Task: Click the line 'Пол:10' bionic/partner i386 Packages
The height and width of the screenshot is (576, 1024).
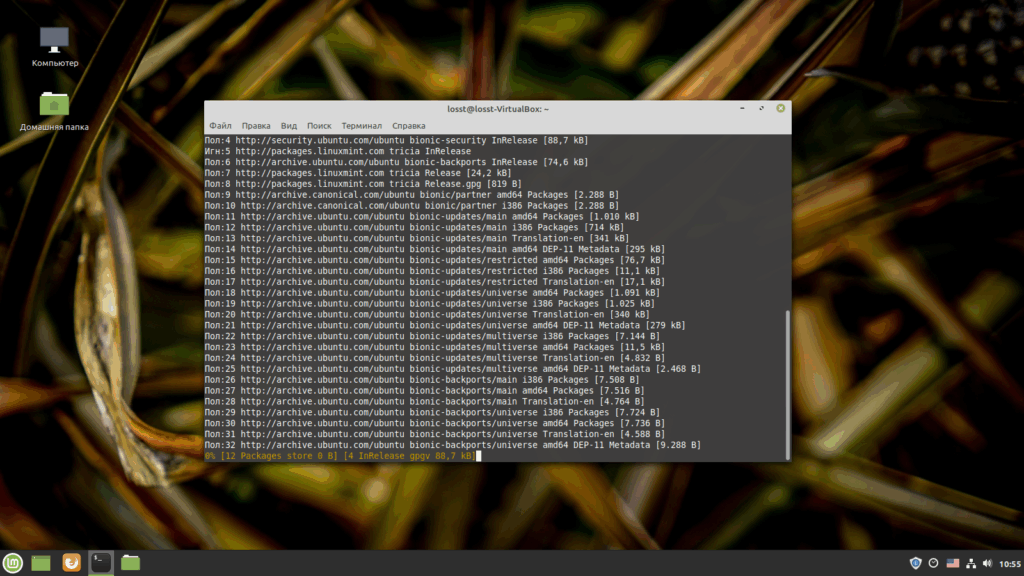Action: (411, 206)
